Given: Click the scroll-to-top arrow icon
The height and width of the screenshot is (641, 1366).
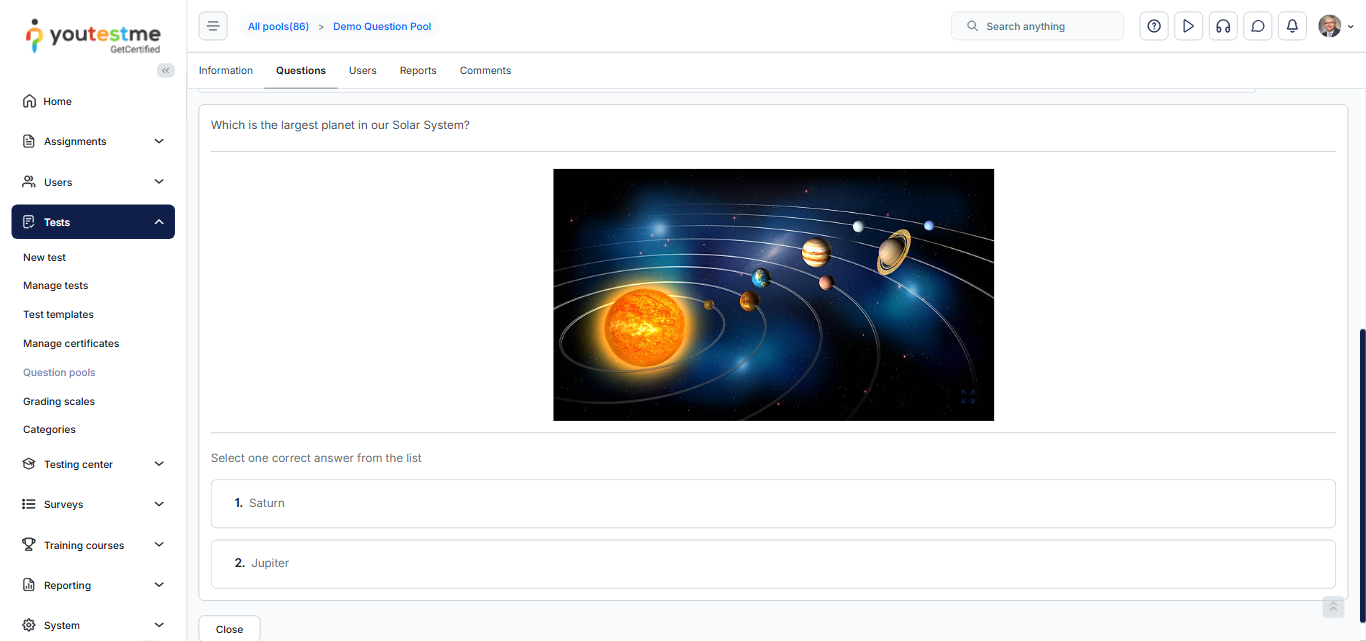Looking at the screenshot, I should pos(1333,607).
